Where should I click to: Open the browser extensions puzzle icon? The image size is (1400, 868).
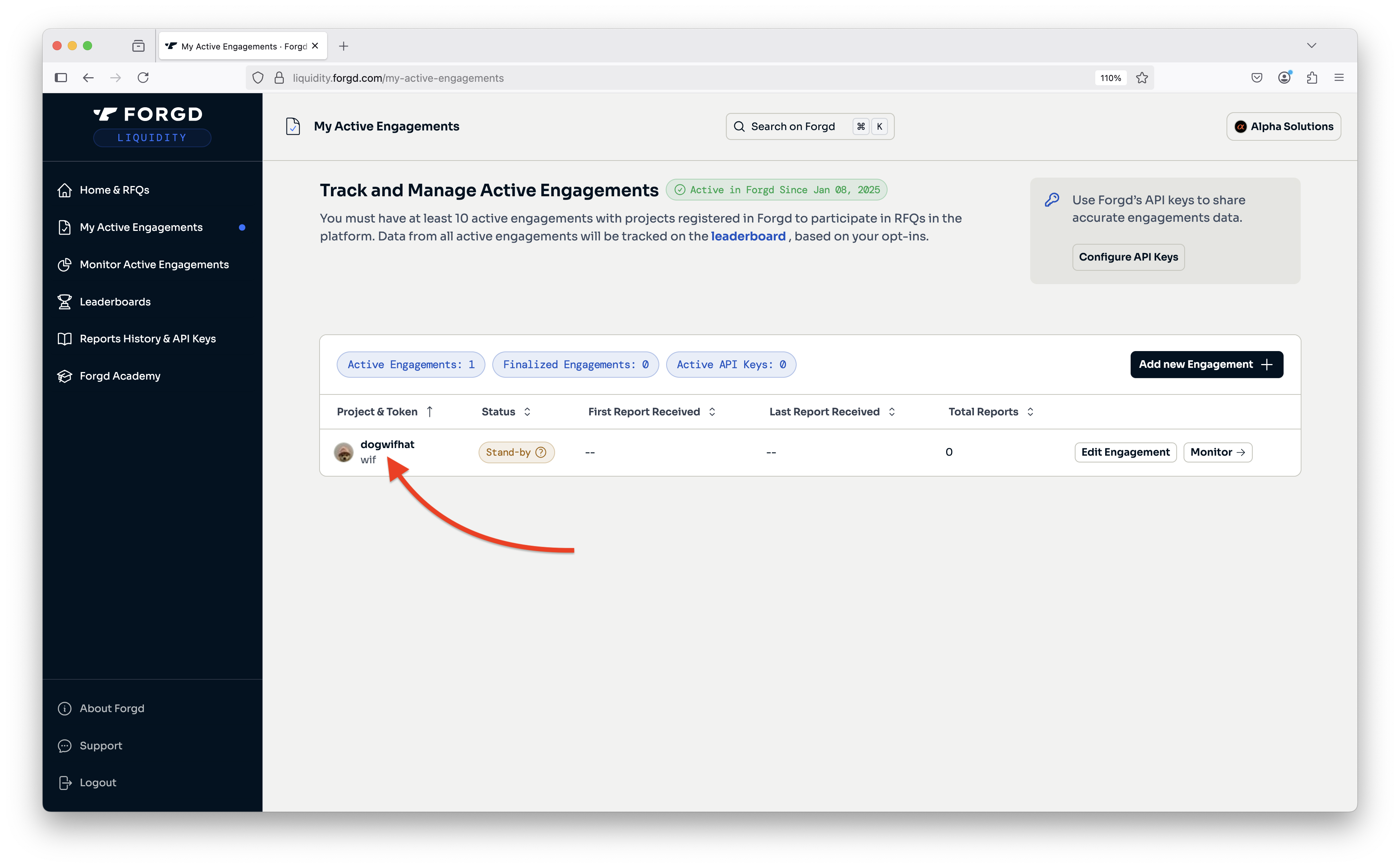[x=1312, y=78]
